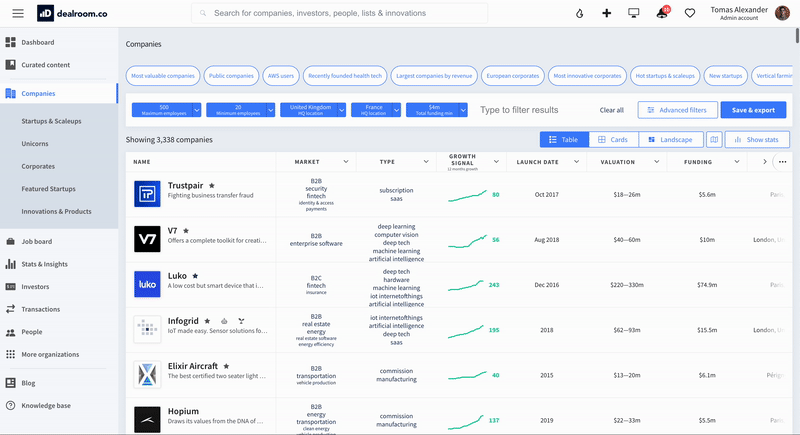Click the Curated content sidebar icon
Viewport: 800px width, 435px height.
click(x=10, y=65)
